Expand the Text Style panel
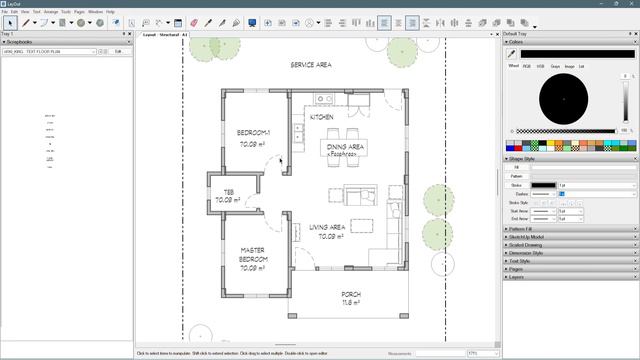 point(570,261)
